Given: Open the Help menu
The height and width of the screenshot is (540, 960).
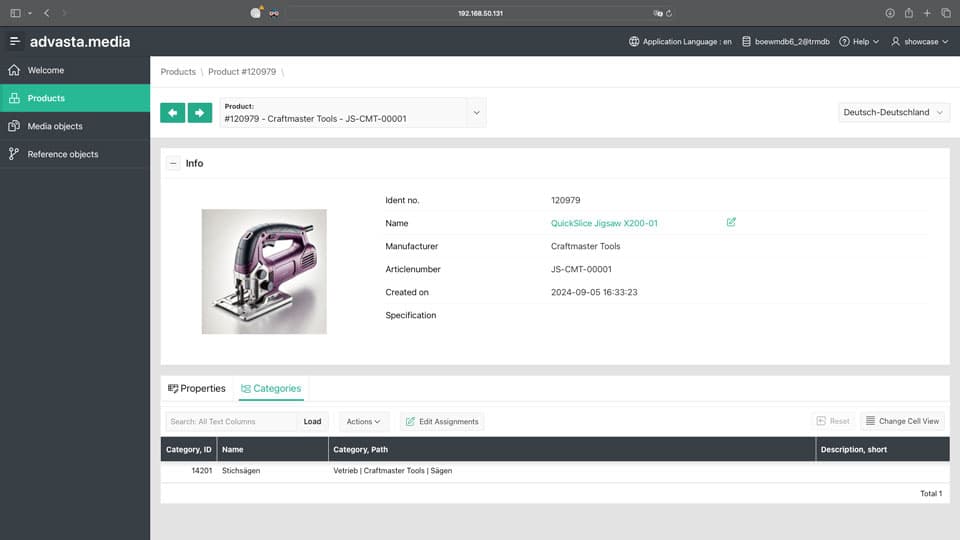Looking at the screenshot, I should pyautogui.click(x=859, y=42).
